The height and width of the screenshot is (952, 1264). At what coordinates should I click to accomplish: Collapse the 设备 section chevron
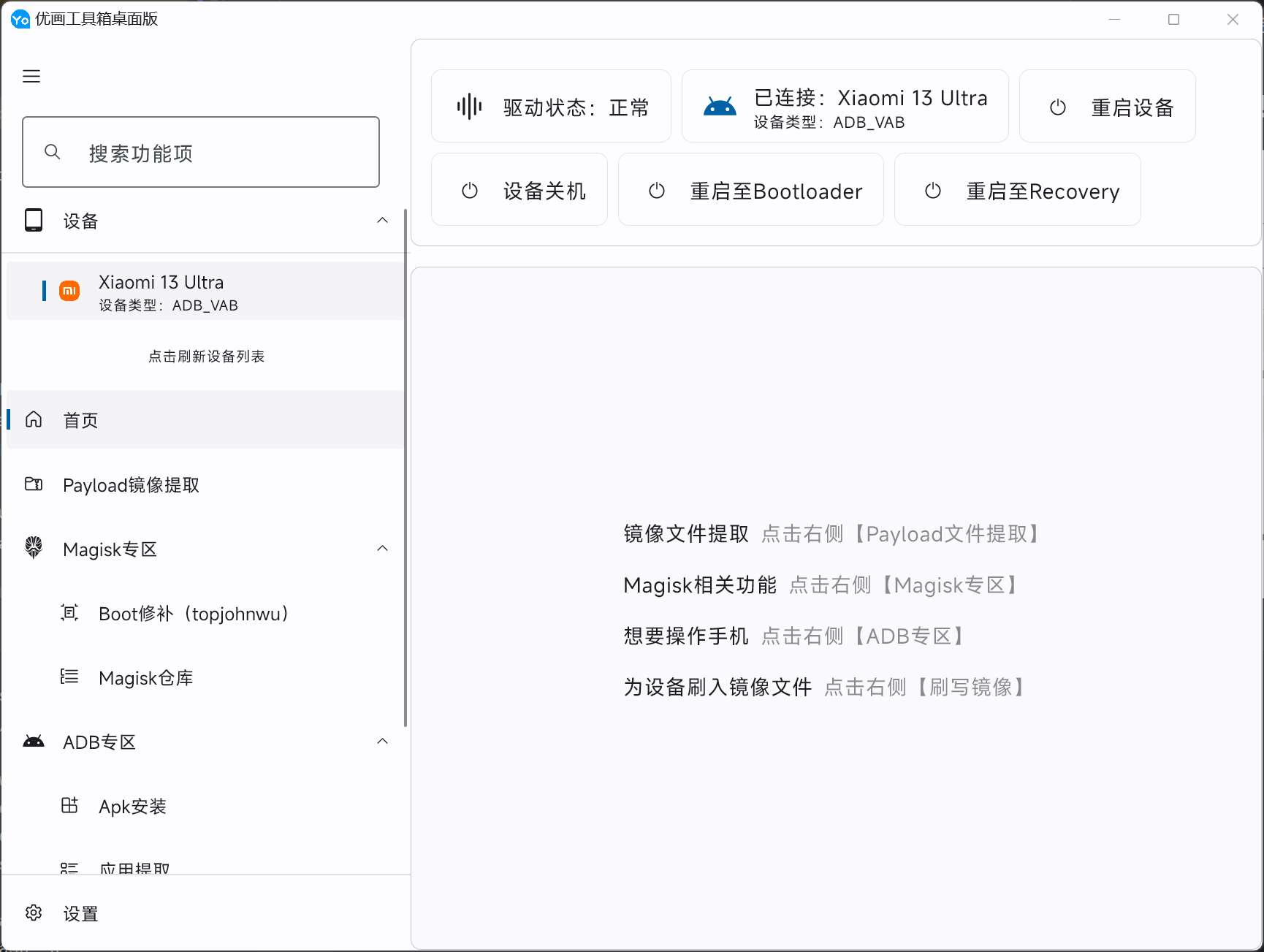(x=382, y=220)
